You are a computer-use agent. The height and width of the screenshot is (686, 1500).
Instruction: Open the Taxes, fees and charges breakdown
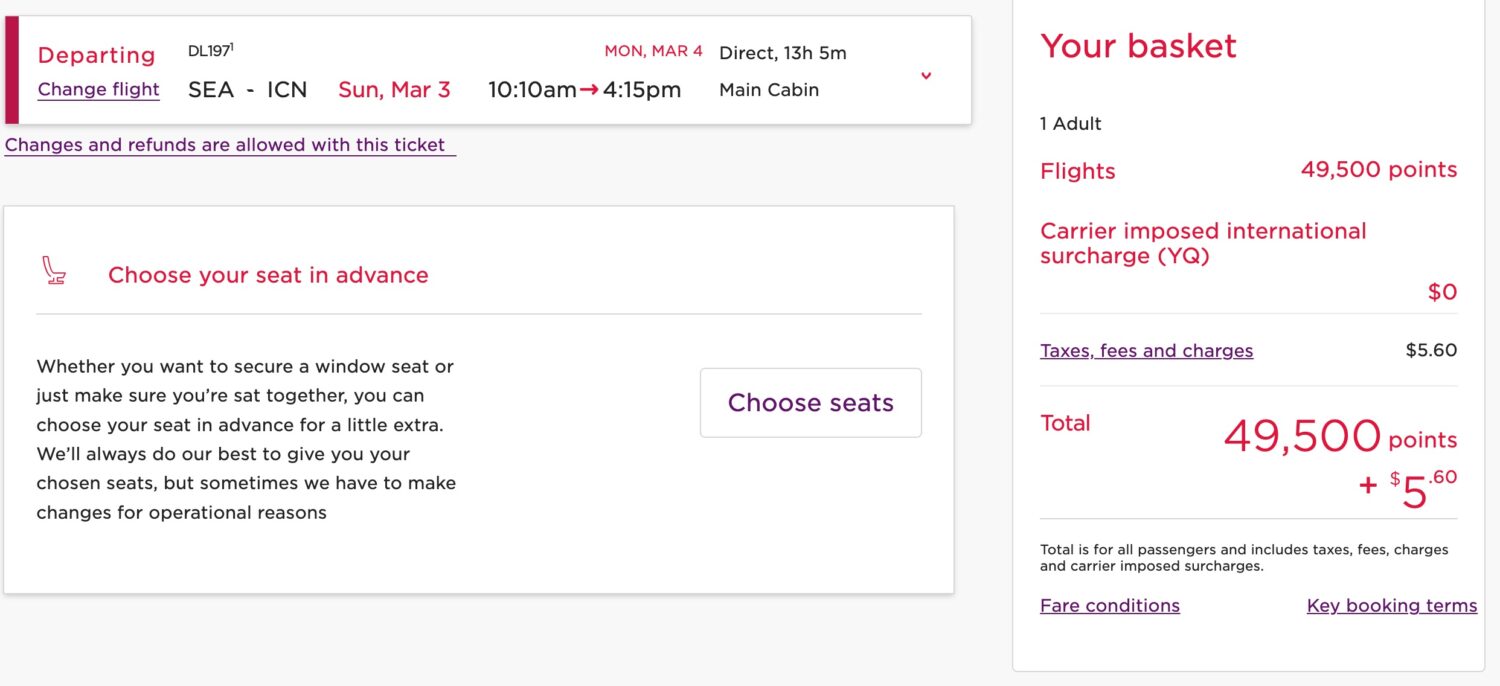1146,350
